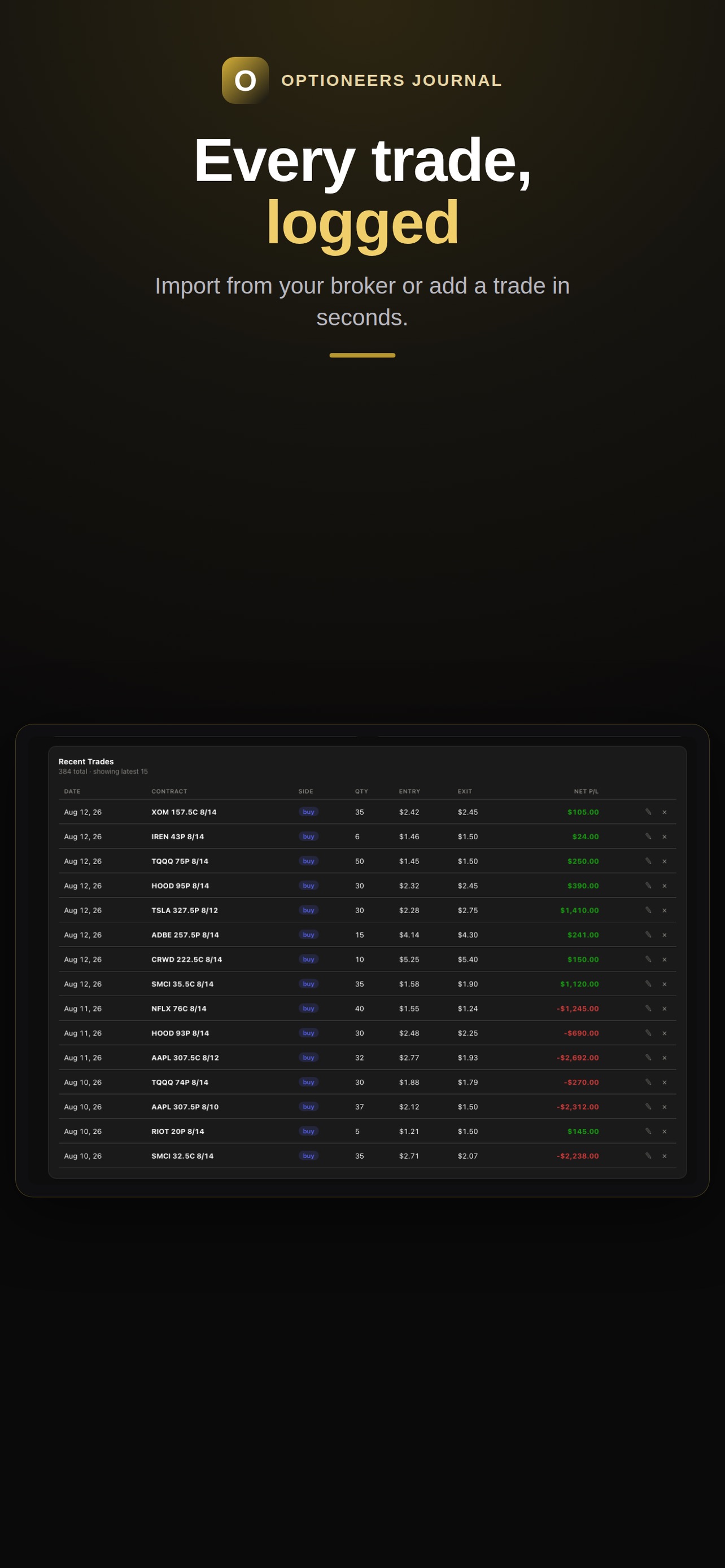725x1568 pixels.
Task: Edit the HOOD 93P 8/14 trade
Action: point(648,1033)
